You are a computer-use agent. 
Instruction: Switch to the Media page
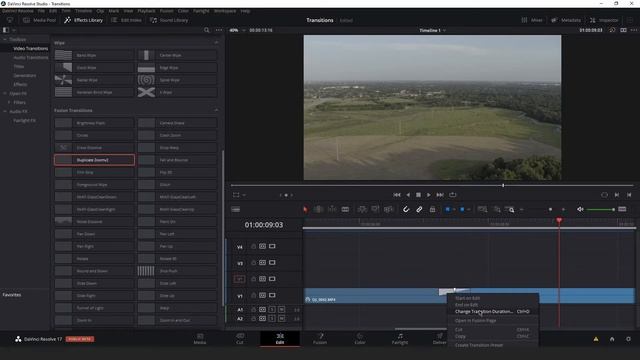(200, 339)
